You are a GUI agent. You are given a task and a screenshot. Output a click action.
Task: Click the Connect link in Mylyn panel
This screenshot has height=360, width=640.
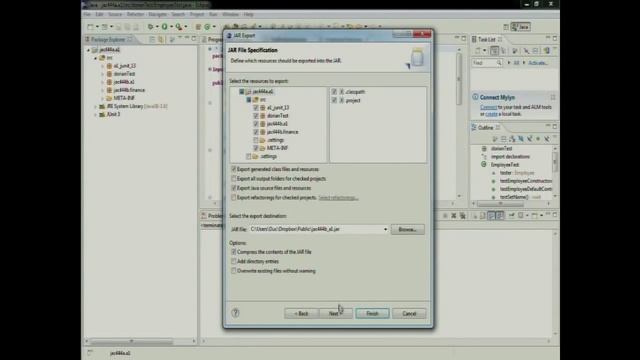pyautogui.click(x=488, y=107)
